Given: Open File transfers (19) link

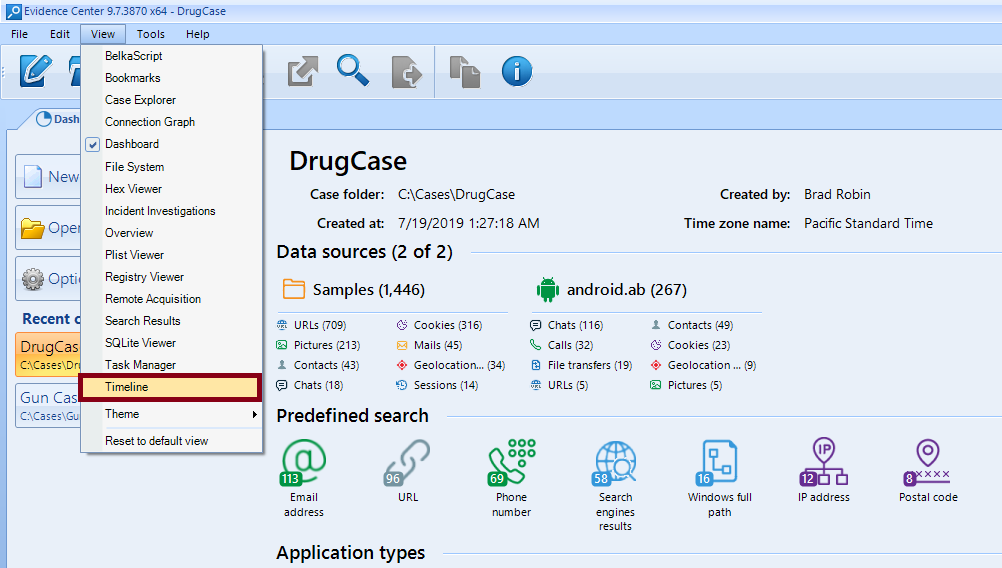Looking at the screenshot, I should 590,365.
